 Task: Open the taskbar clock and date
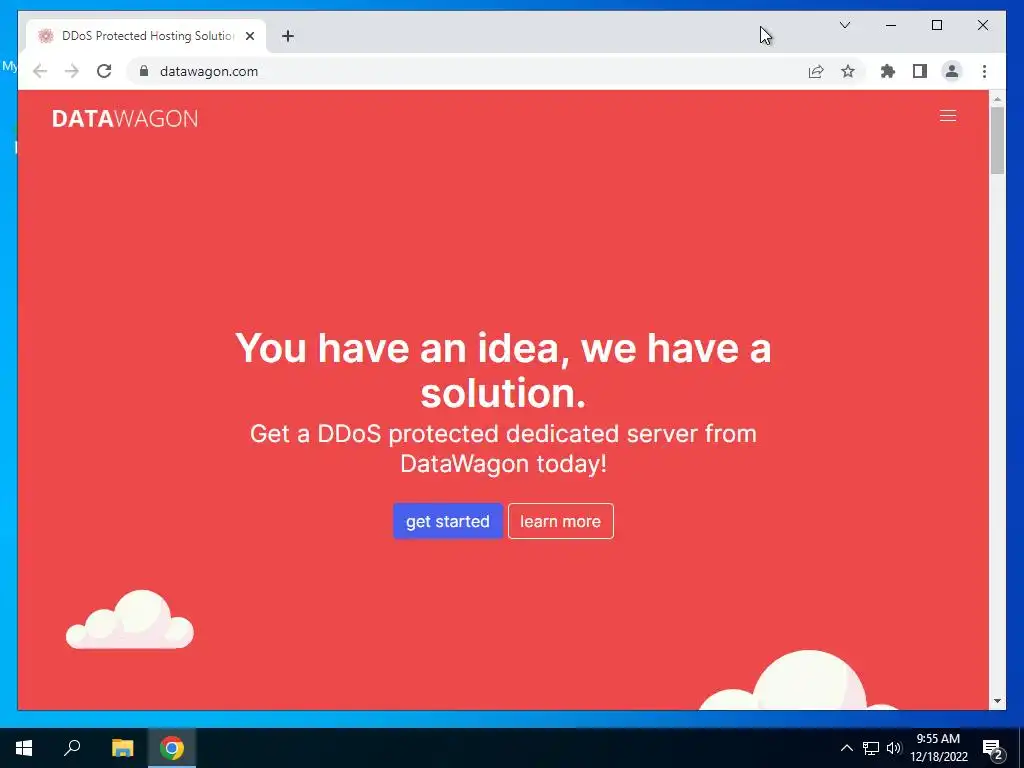938,748
